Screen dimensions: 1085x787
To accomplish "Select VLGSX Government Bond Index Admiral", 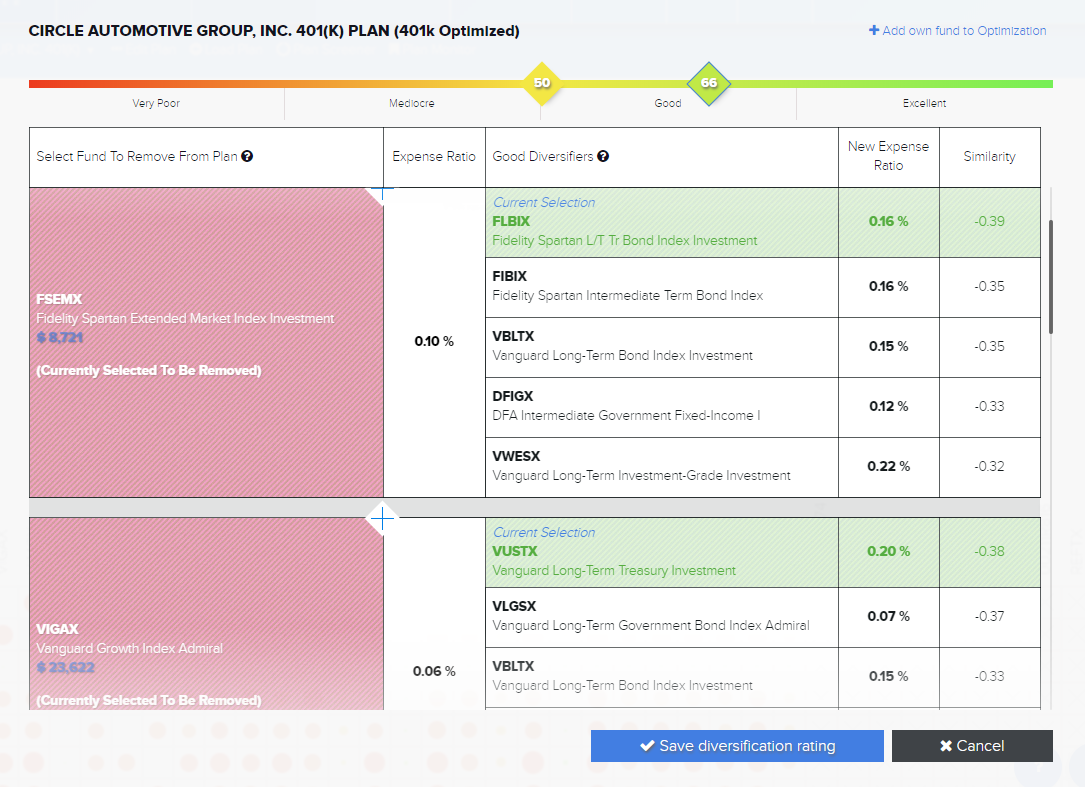I will click(661, 617).
